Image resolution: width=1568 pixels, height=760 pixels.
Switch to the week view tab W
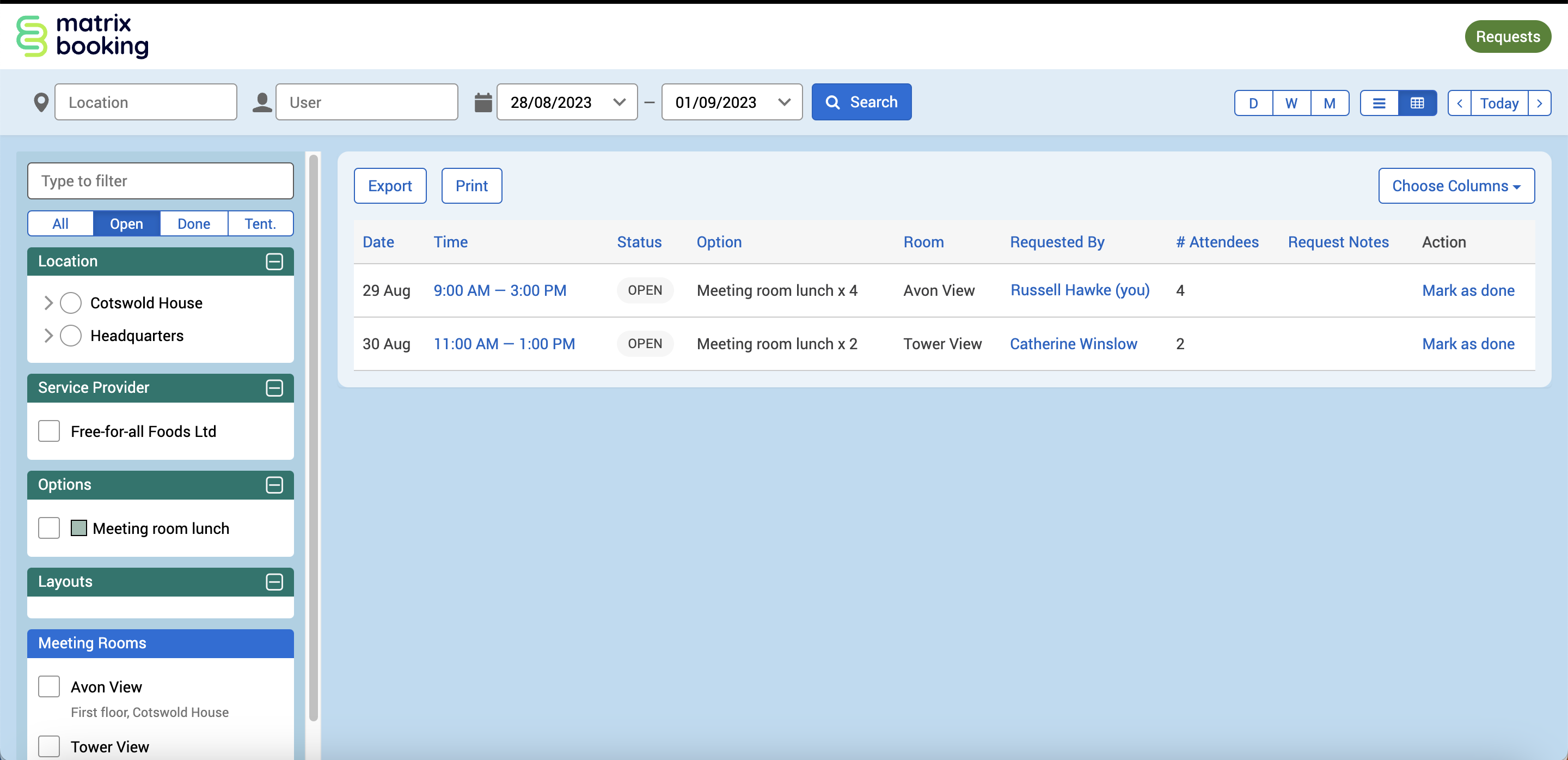click(x=1291, y=103)
